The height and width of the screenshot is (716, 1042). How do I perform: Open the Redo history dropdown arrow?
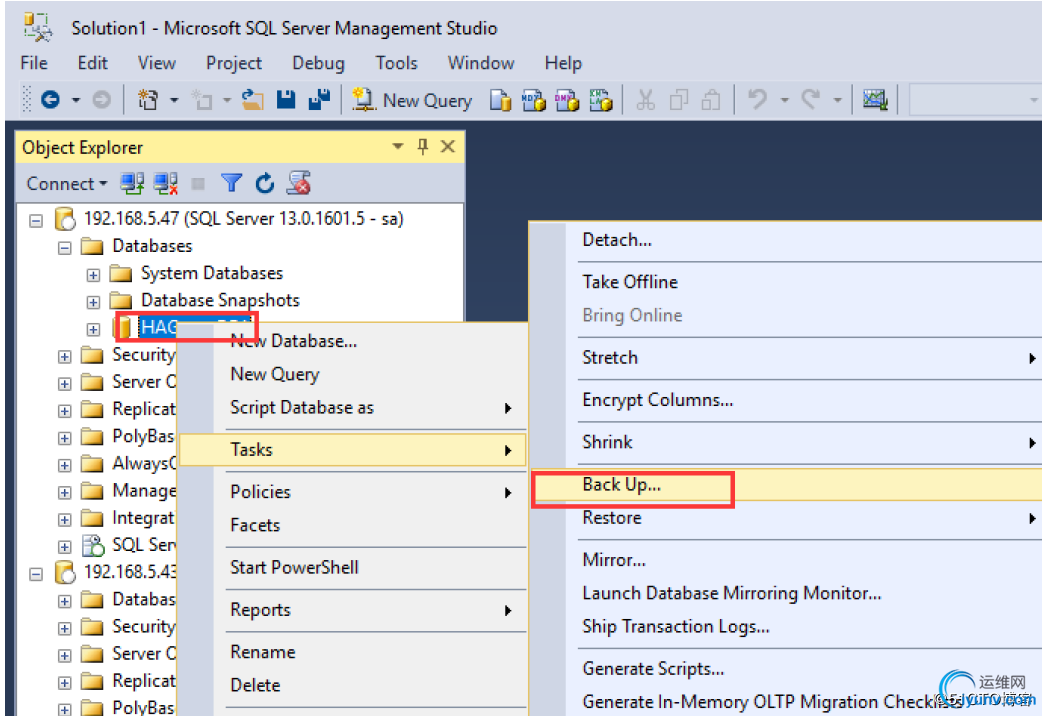coord(837,100)
